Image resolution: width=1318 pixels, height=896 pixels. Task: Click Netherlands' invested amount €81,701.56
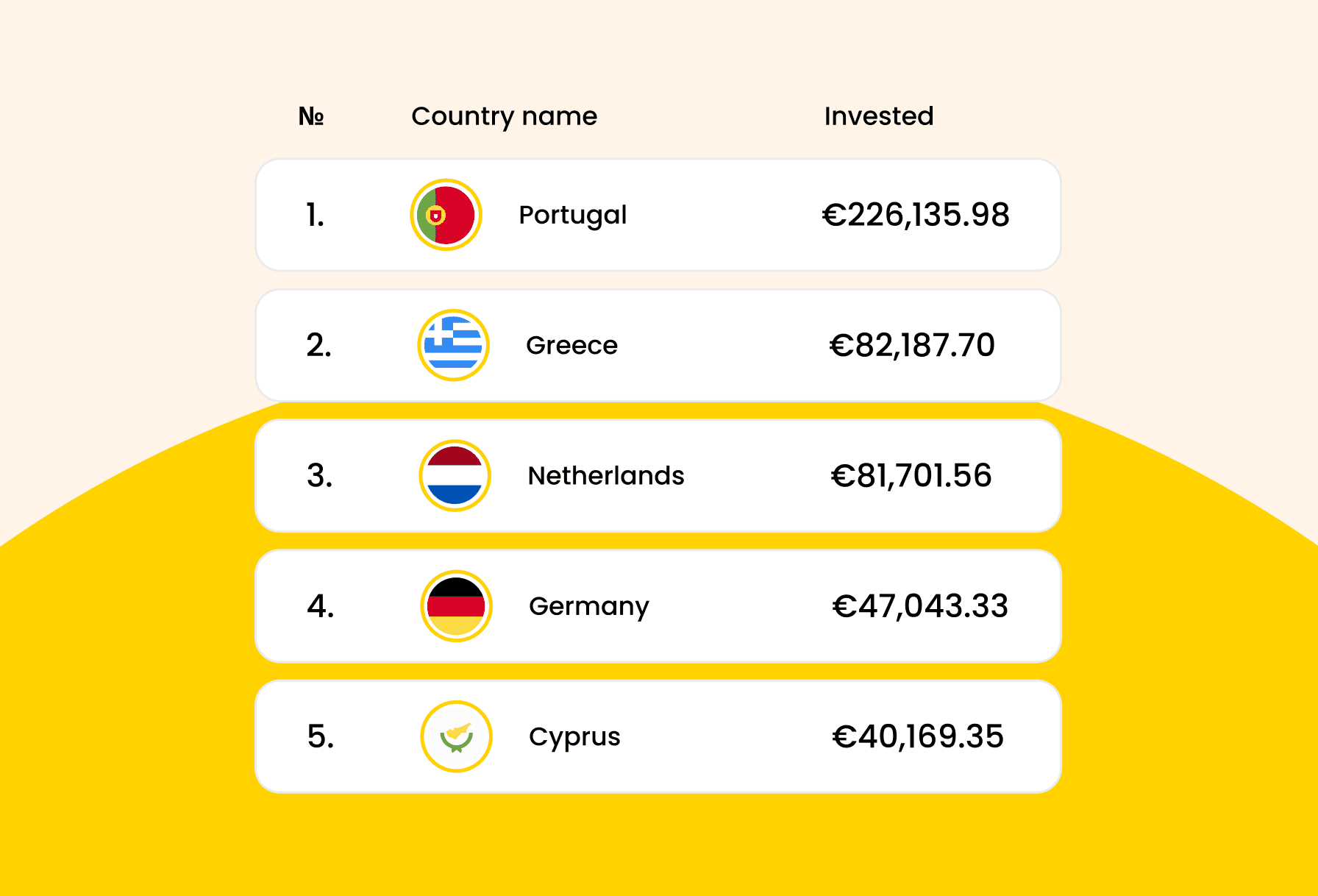(x=911, y=476)
